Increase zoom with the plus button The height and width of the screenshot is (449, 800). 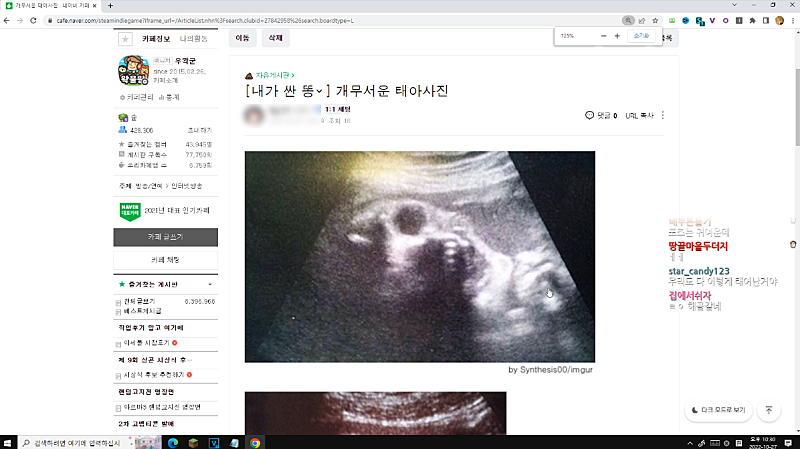pyautogui.click(x=617, y=36)
